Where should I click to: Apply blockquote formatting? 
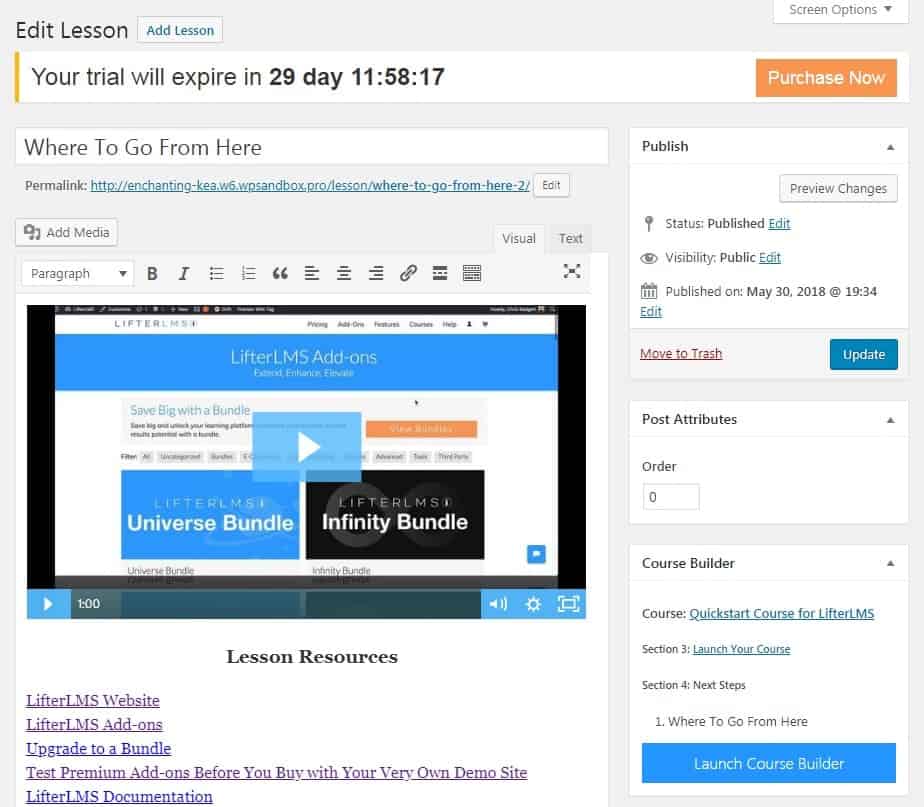[280, 273]
